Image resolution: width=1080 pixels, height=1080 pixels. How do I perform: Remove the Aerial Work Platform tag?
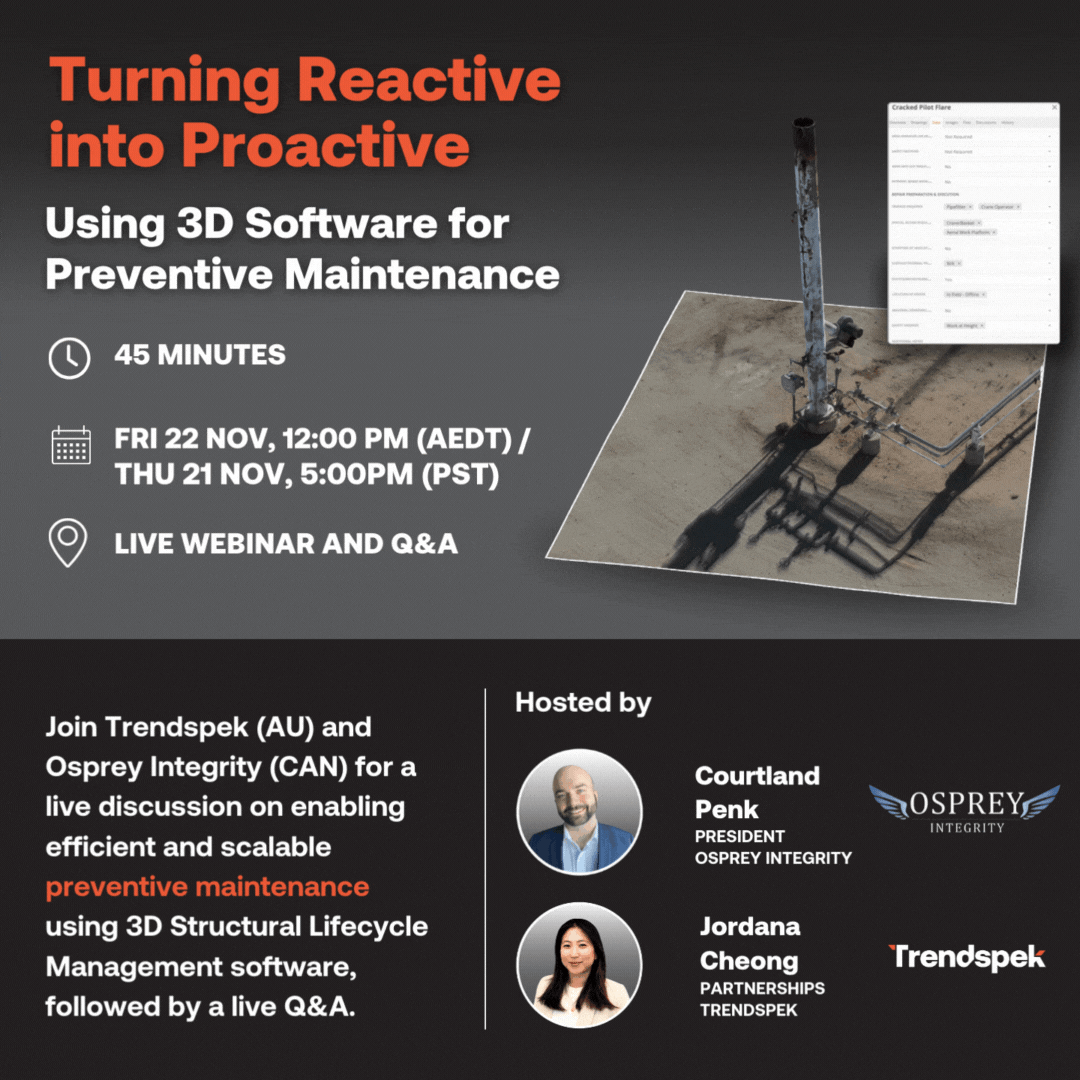[x=993, y=232]
